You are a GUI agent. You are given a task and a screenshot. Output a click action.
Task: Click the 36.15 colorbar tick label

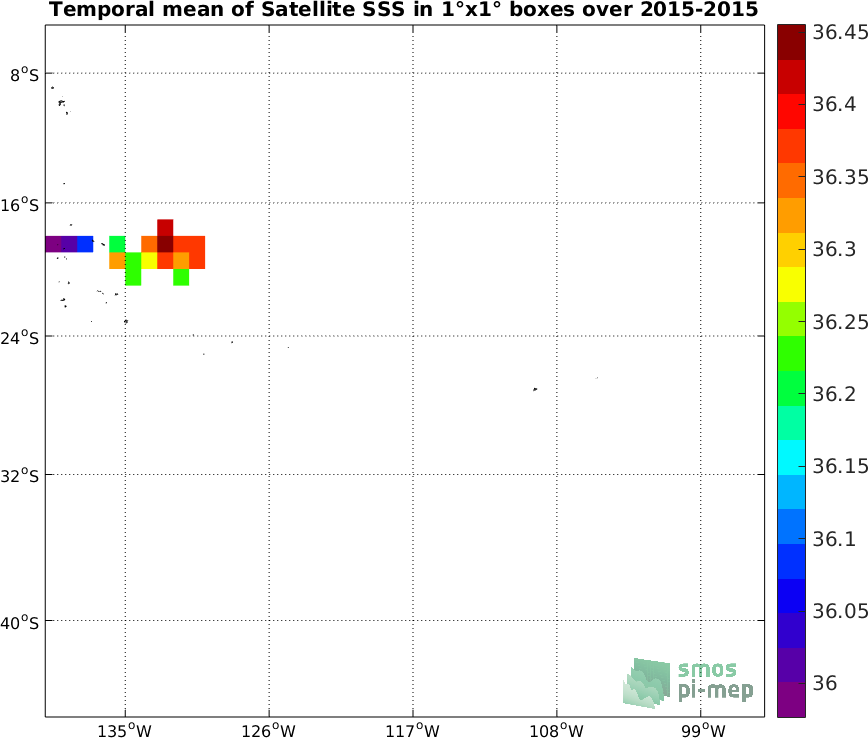click(840, 466)
